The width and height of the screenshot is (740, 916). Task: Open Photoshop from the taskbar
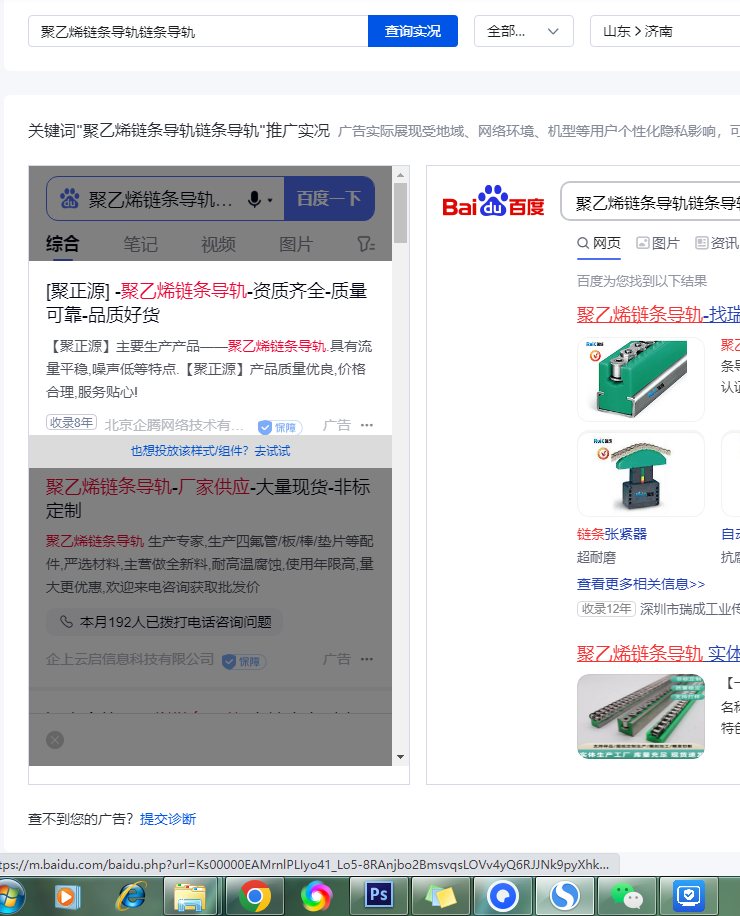click(378, 895)
